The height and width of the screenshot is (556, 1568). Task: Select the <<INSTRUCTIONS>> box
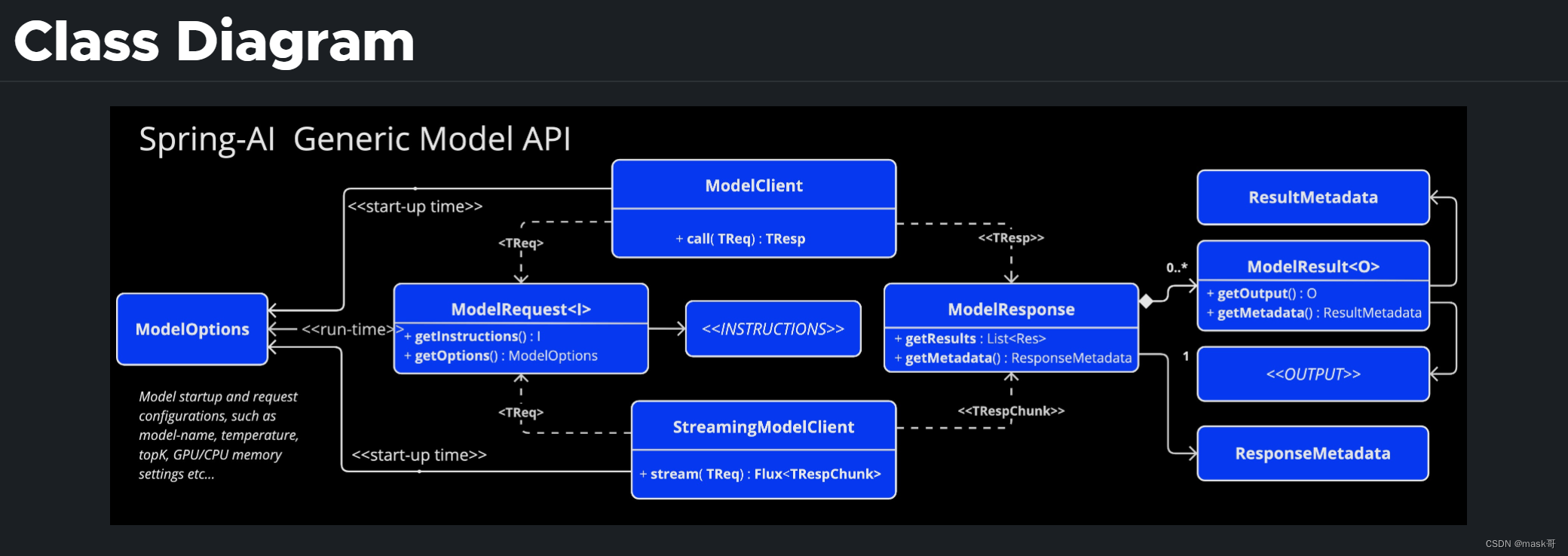[773, 329]
